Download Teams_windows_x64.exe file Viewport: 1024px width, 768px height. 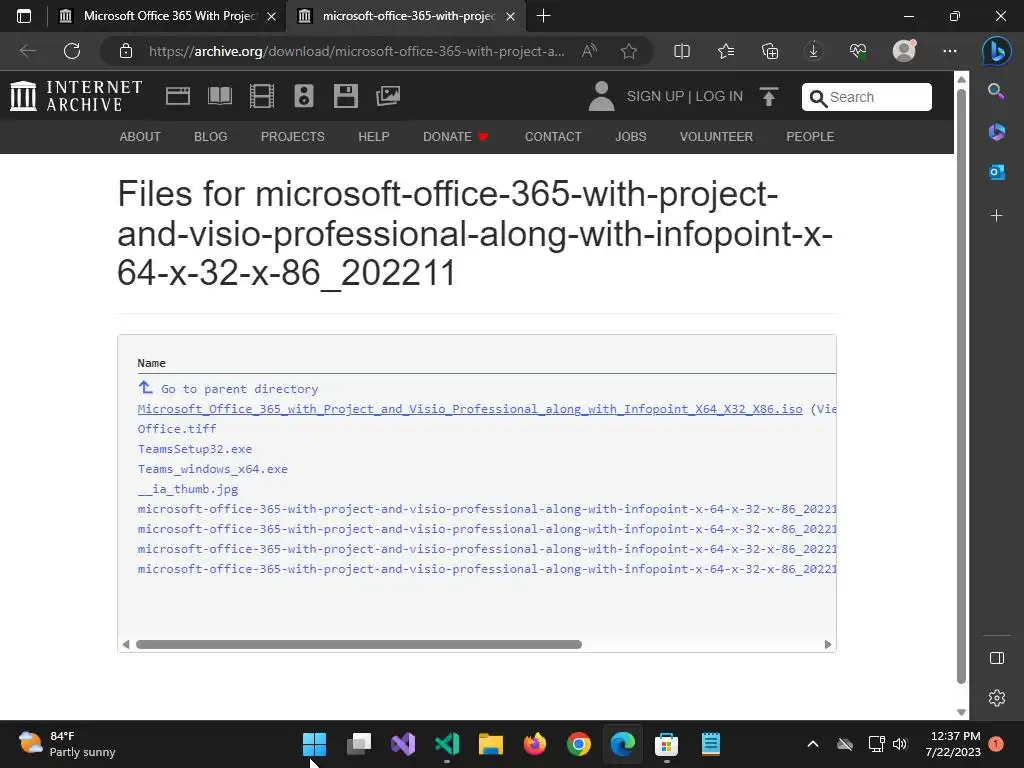pos(212,469)
